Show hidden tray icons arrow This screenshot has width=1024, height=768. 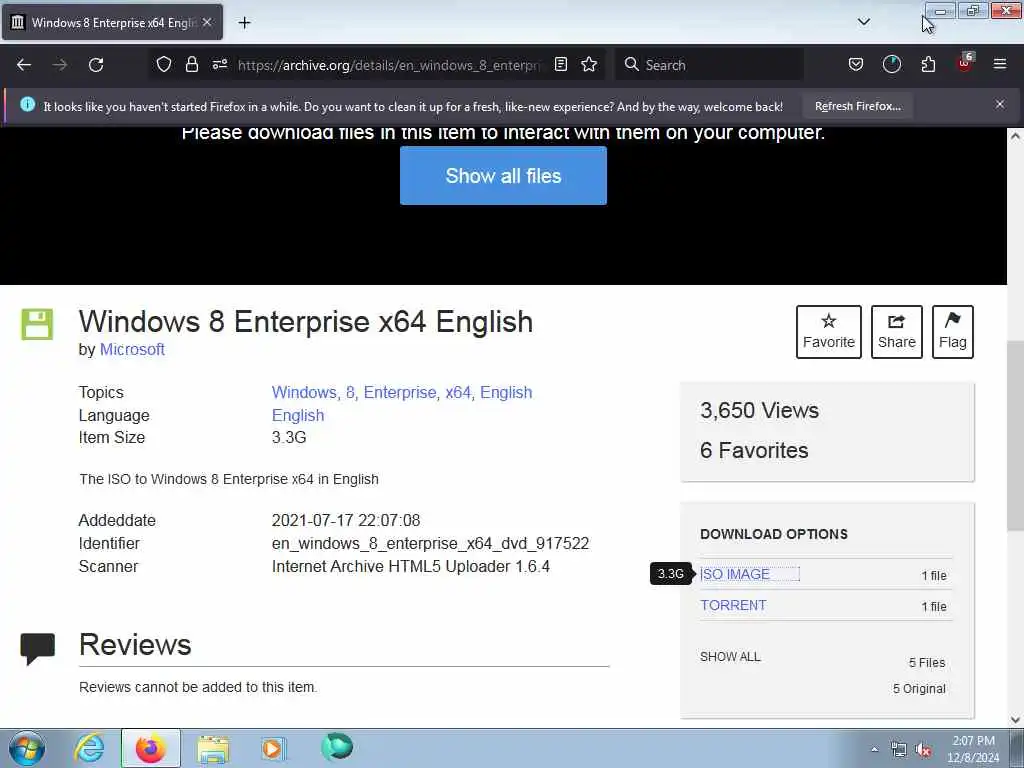[x=874, y=749]
